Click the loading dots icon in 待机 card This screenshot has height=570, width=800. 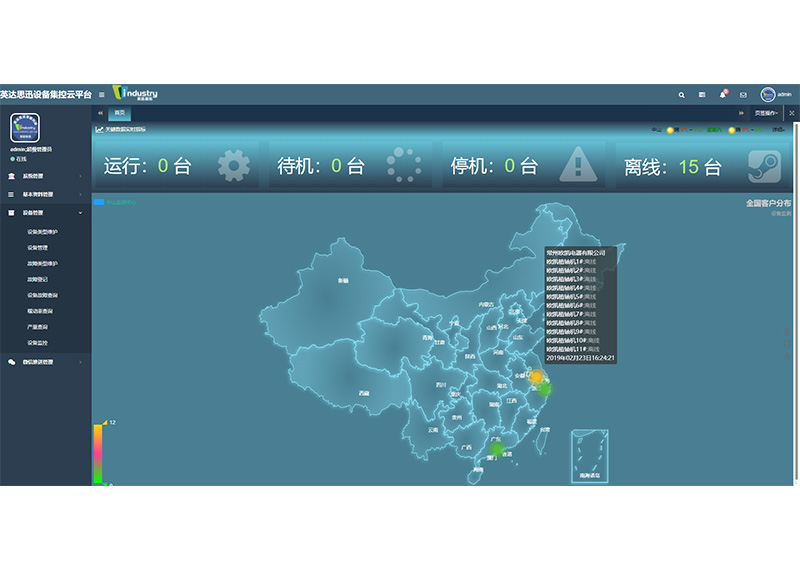click(404, 165)
